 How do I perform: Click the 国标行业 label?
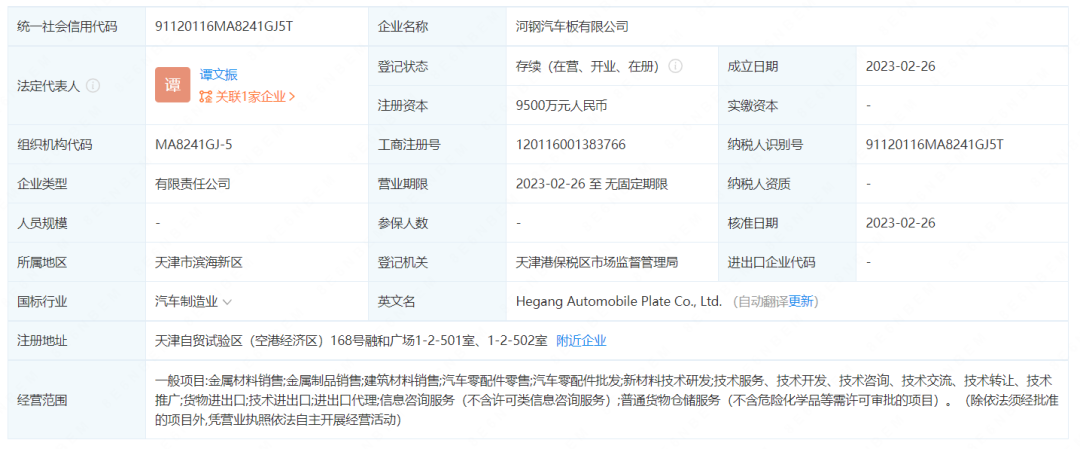click(42, 302)
